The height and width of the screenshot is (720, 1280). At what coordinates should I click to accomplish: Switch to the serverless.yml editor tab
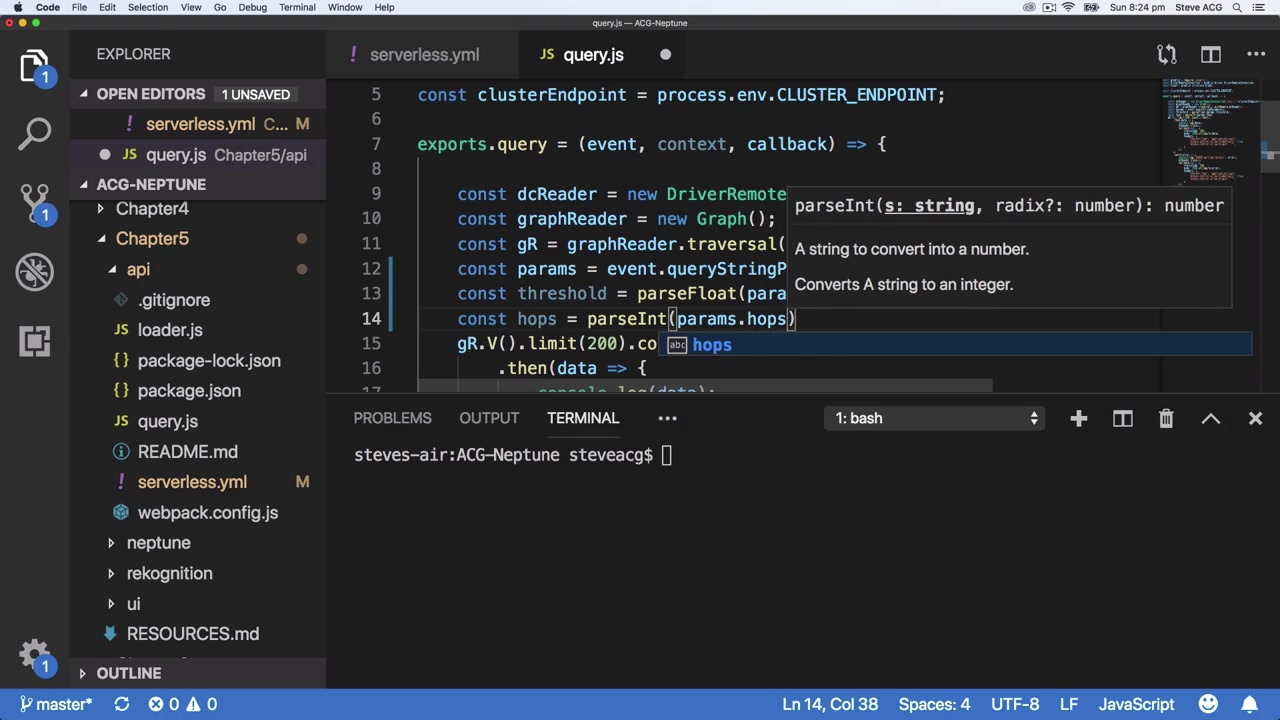pyautogui.click(x=424, y=55)
